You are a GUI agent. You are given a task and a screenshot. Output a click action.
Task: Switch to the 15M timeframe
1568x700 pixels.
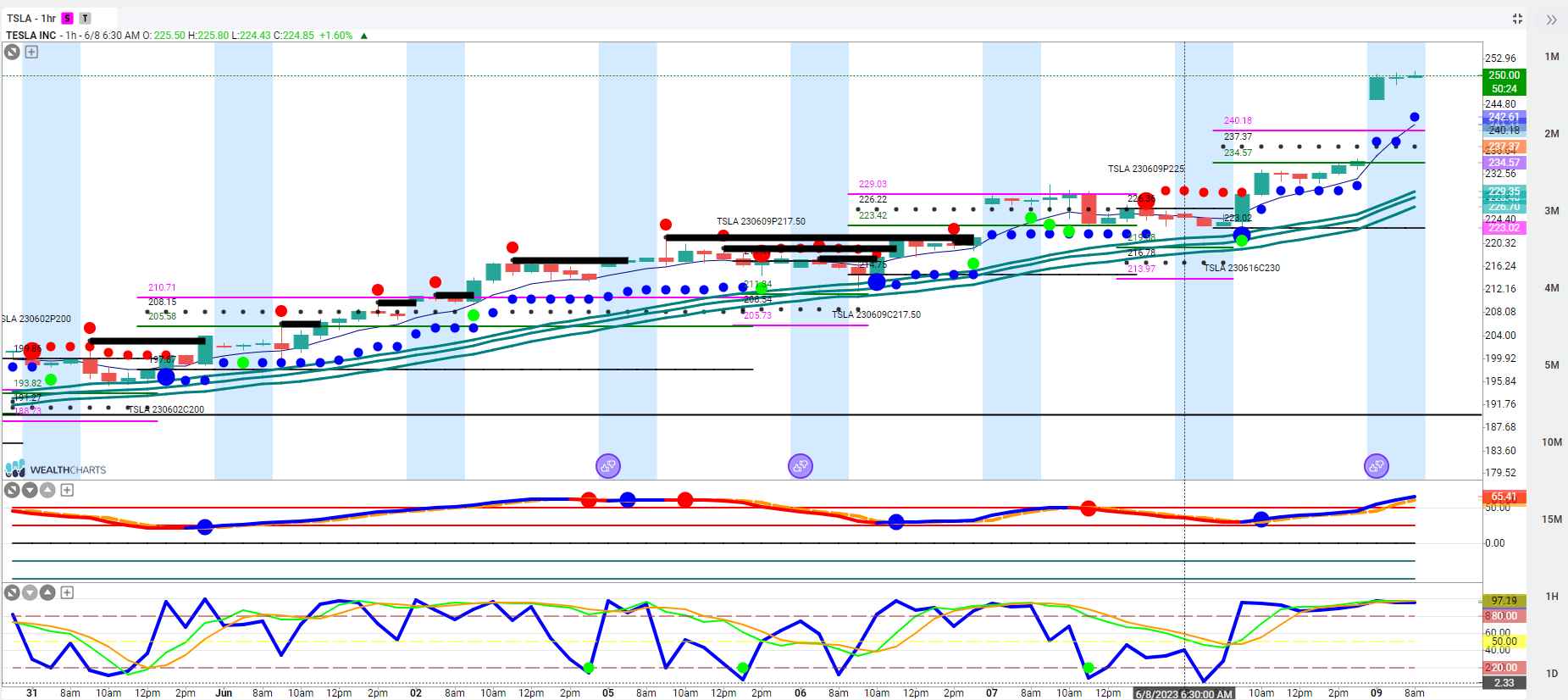(1551, 519)
